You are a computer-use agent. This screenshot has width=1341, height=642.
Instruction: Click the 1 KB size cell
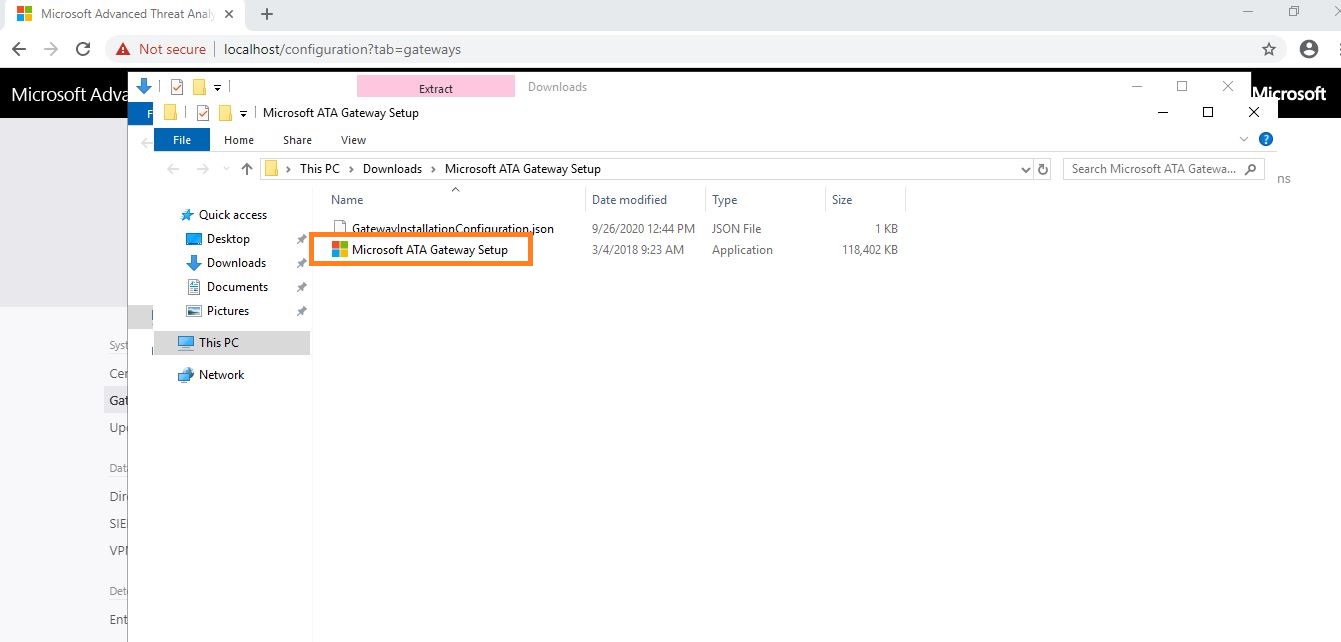pos(885,229)
